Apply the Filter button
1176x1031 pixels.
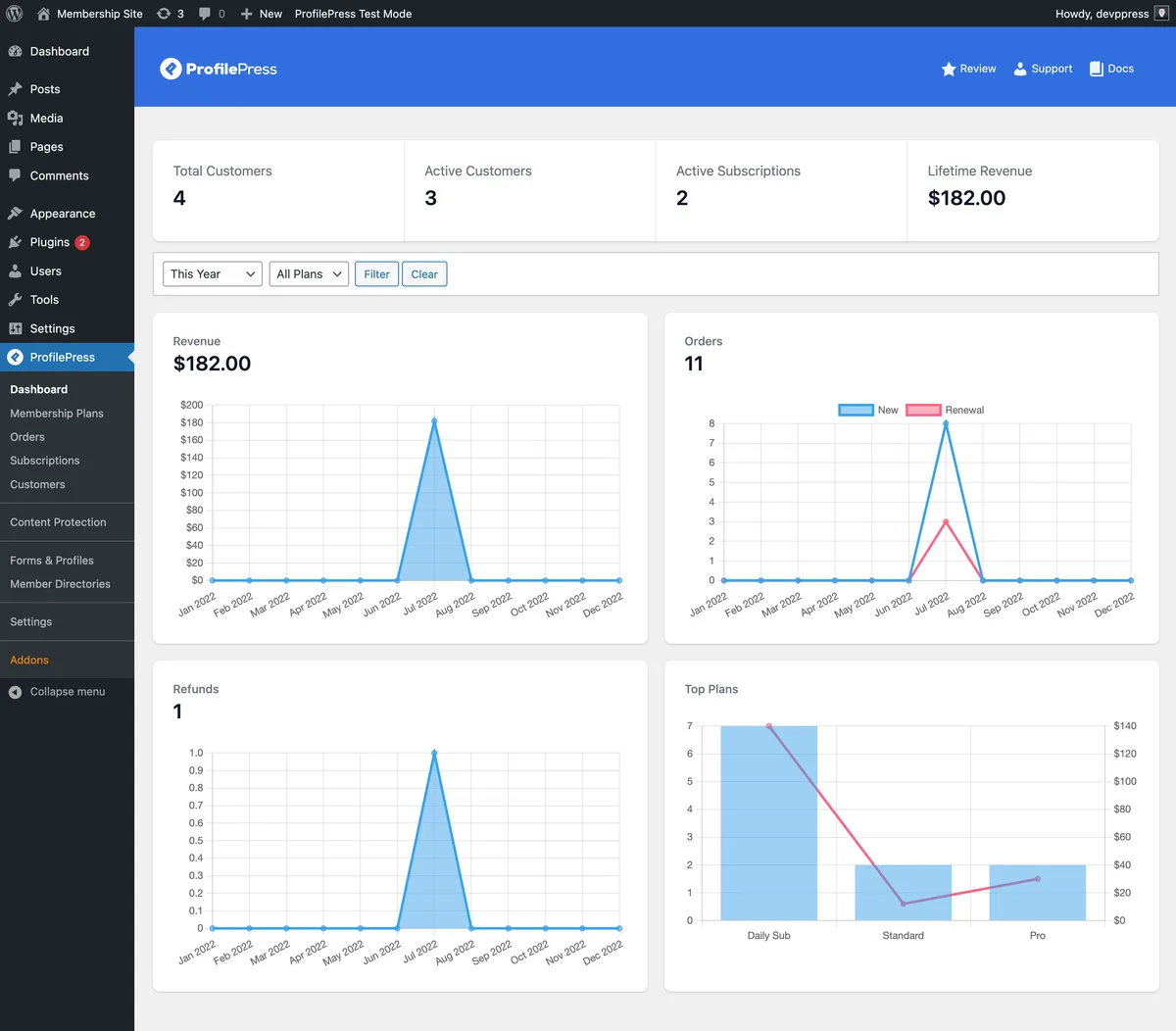pos(376,274)
